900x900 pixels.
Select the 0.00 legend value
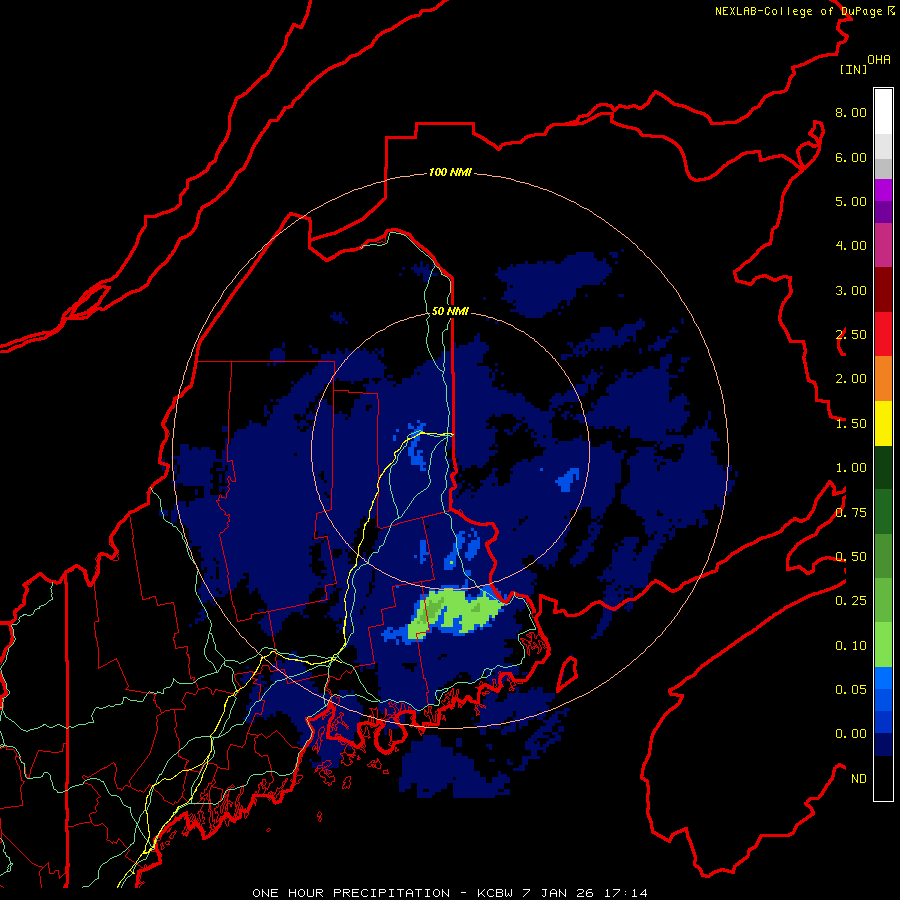click(851, 734)
